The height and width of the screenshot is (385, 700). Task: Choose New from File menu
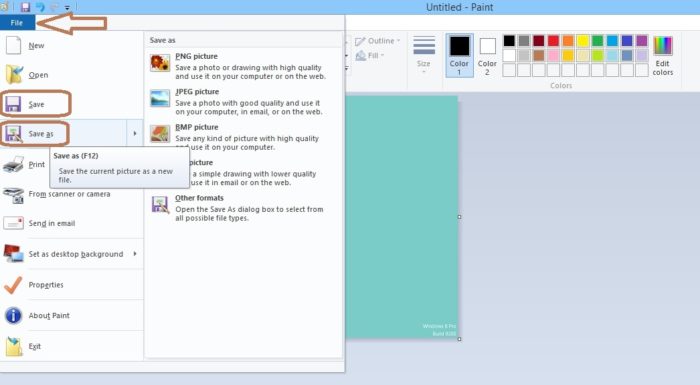coord(71,45)
